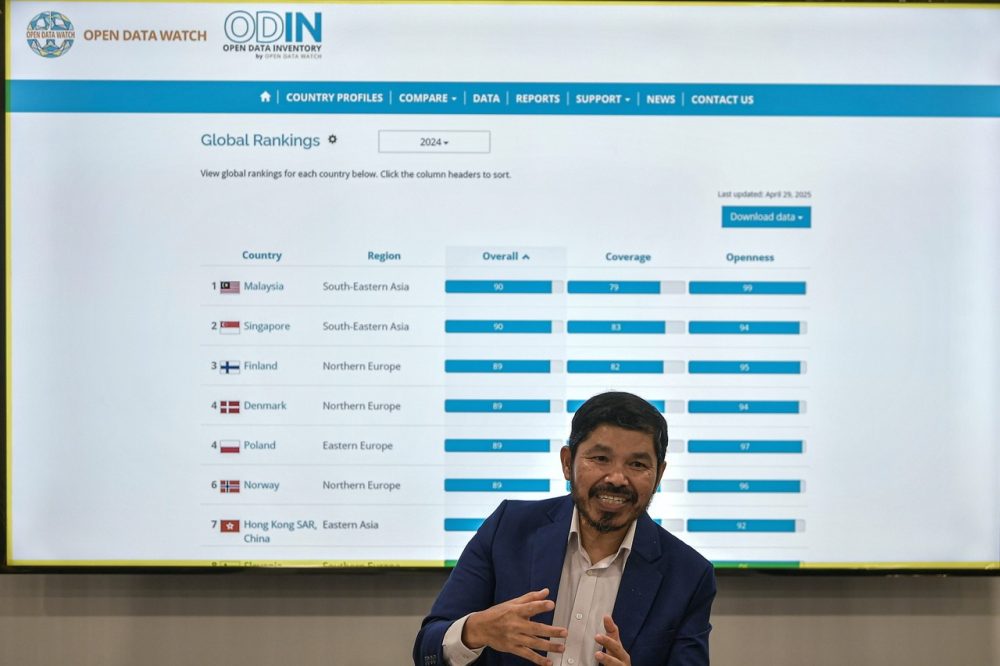Click the gear icon beside Global Rankings
Screen dimensions: 1000x666
[x=332, y=139]
